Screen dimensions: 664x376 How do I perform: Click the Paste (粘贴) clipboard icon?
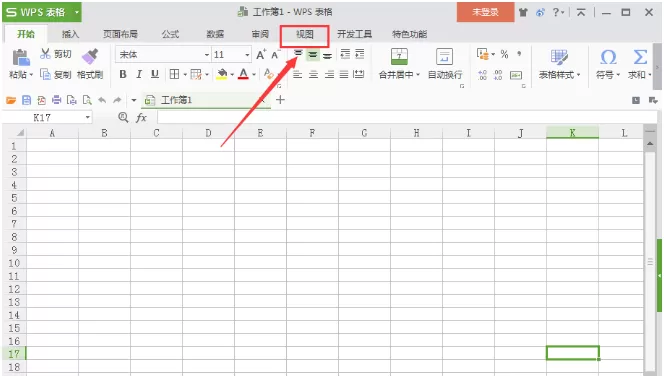pyautogui.click(x=20, y=57)
